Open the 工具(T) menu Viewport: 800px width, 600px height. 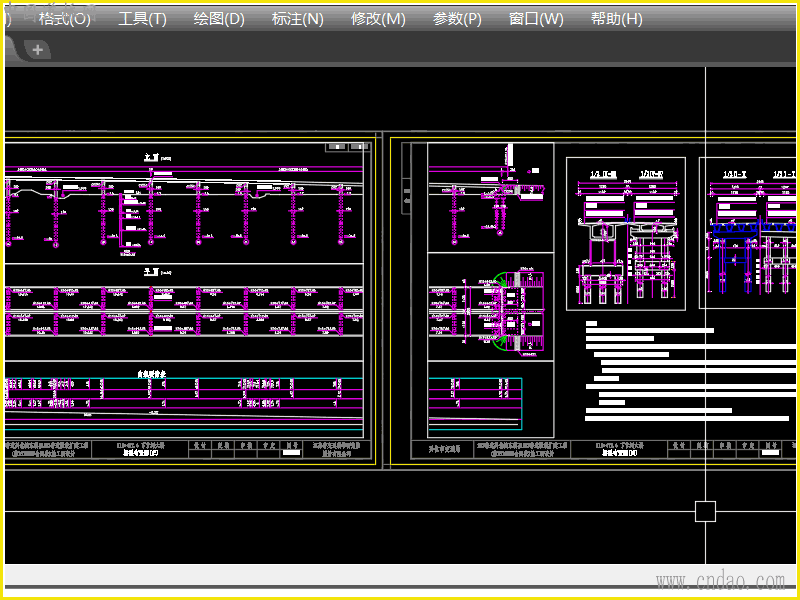(142, 19)
